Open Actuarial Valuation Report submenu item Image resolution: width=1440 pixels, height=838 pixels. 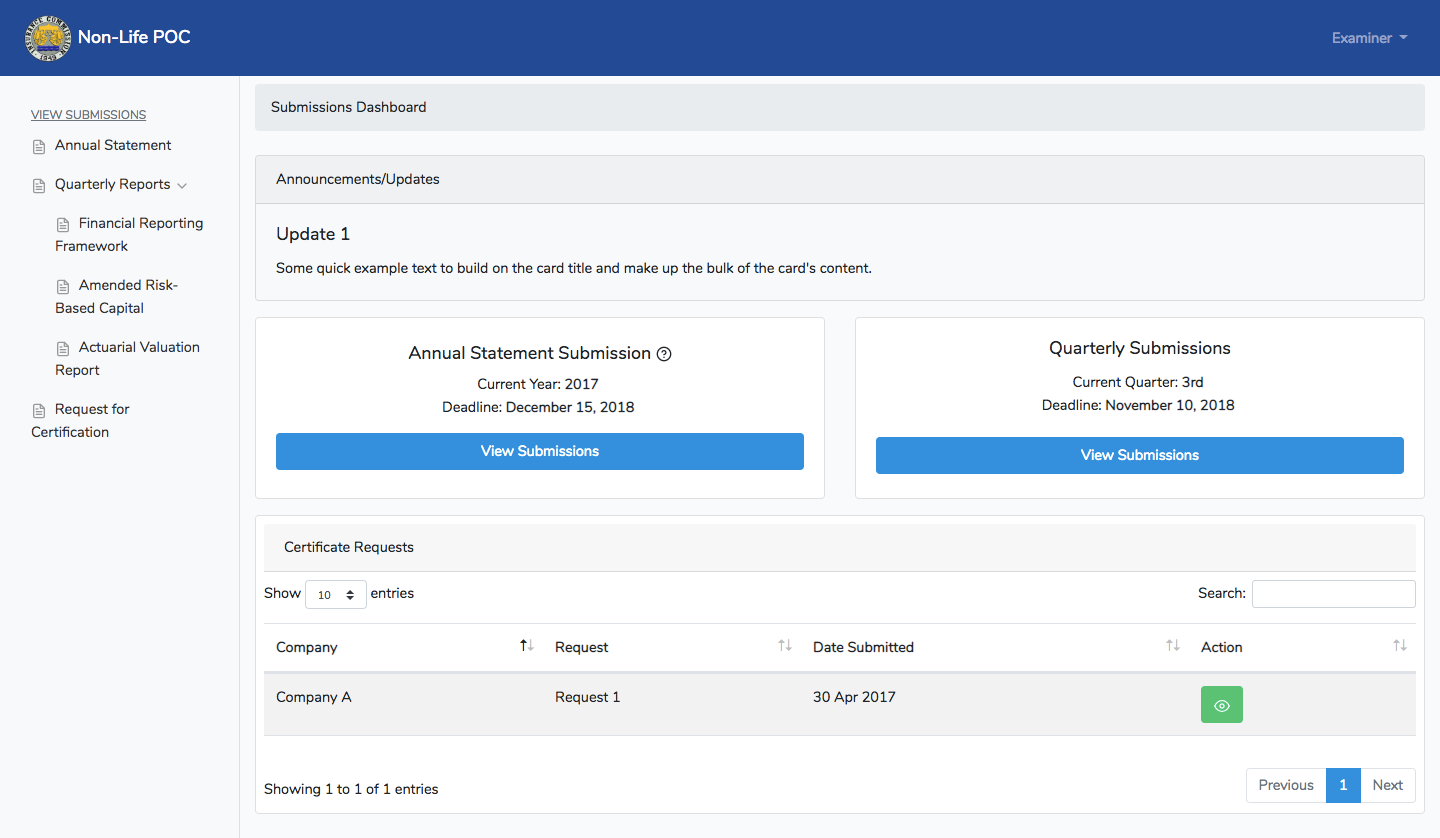(128, 358)
